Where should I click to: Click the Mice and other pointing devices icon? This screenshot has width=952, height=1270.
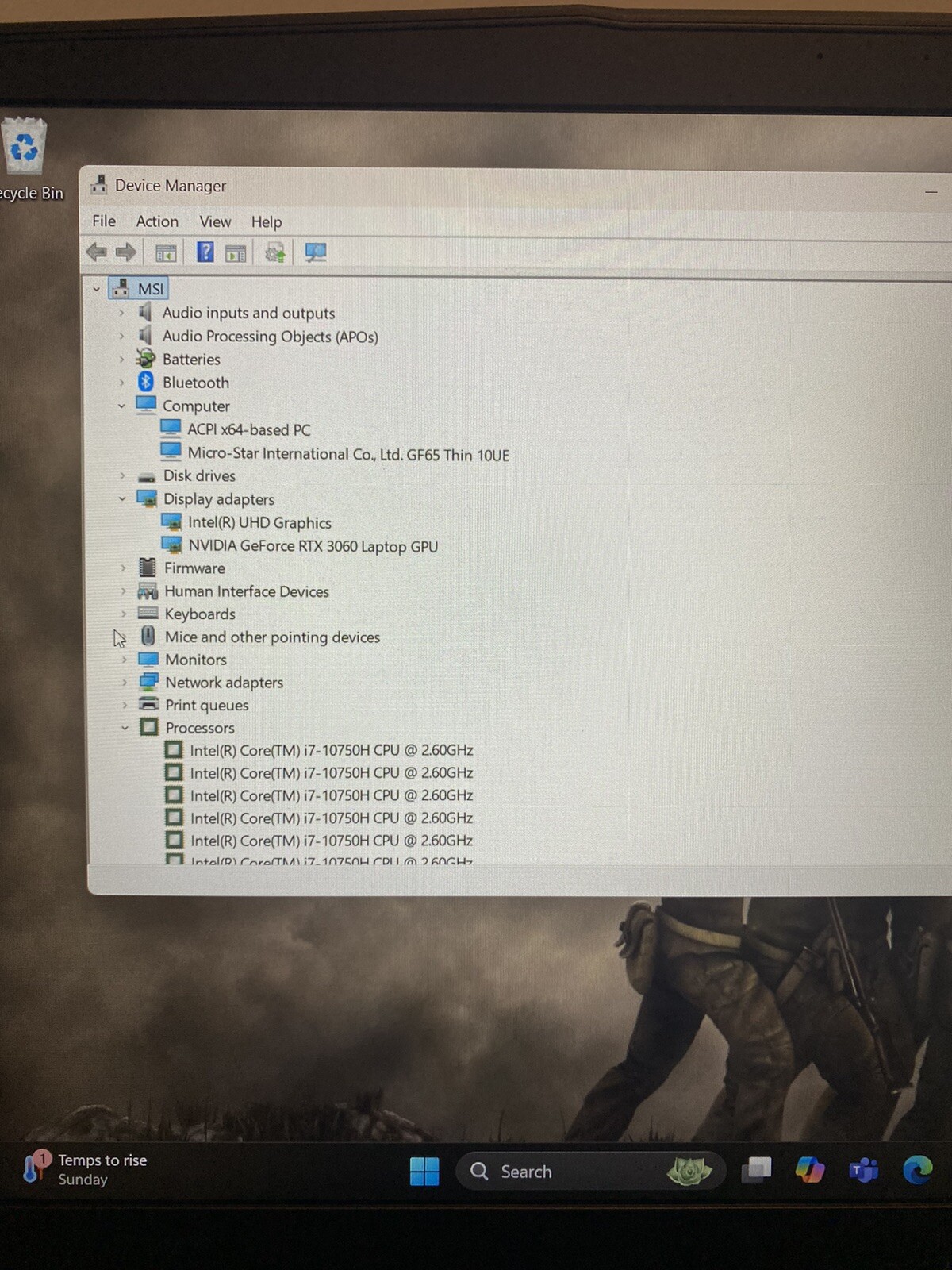pos(148,636)
